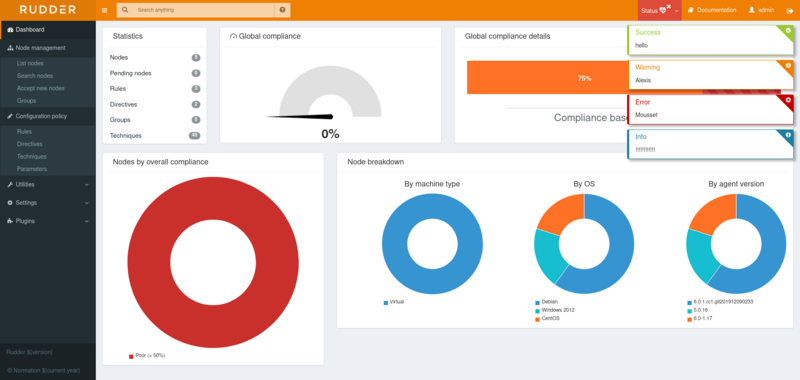Click the Utilities wrench icon

pos(11,185)
